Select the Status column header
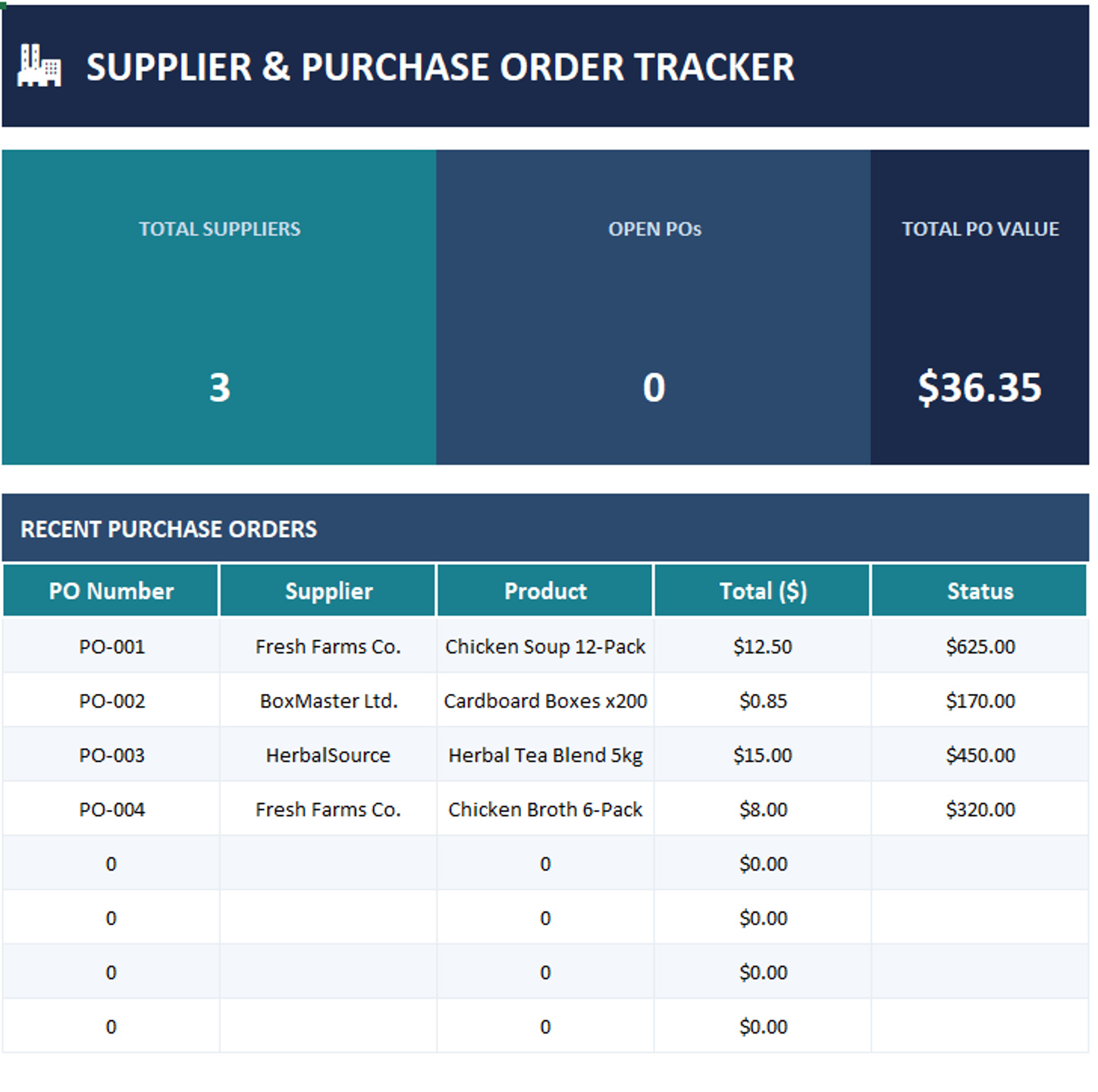Screen dimensions: 1098x1092 (x=980, y=591)
